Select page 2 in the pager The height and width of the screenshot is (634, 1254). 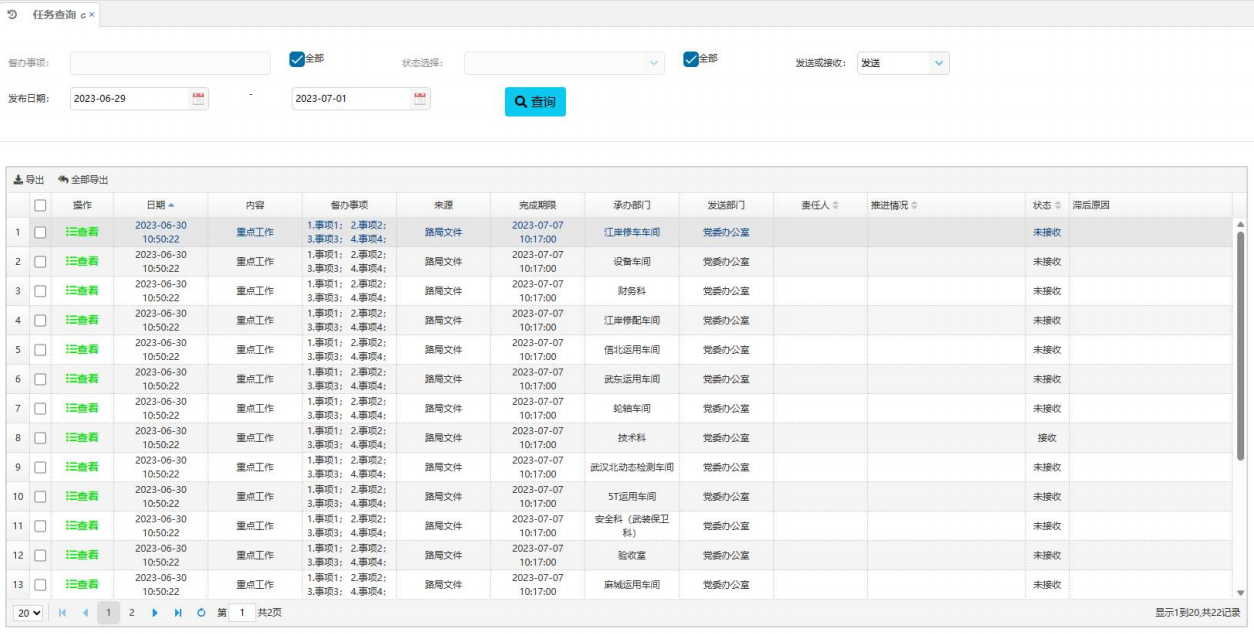131,612
